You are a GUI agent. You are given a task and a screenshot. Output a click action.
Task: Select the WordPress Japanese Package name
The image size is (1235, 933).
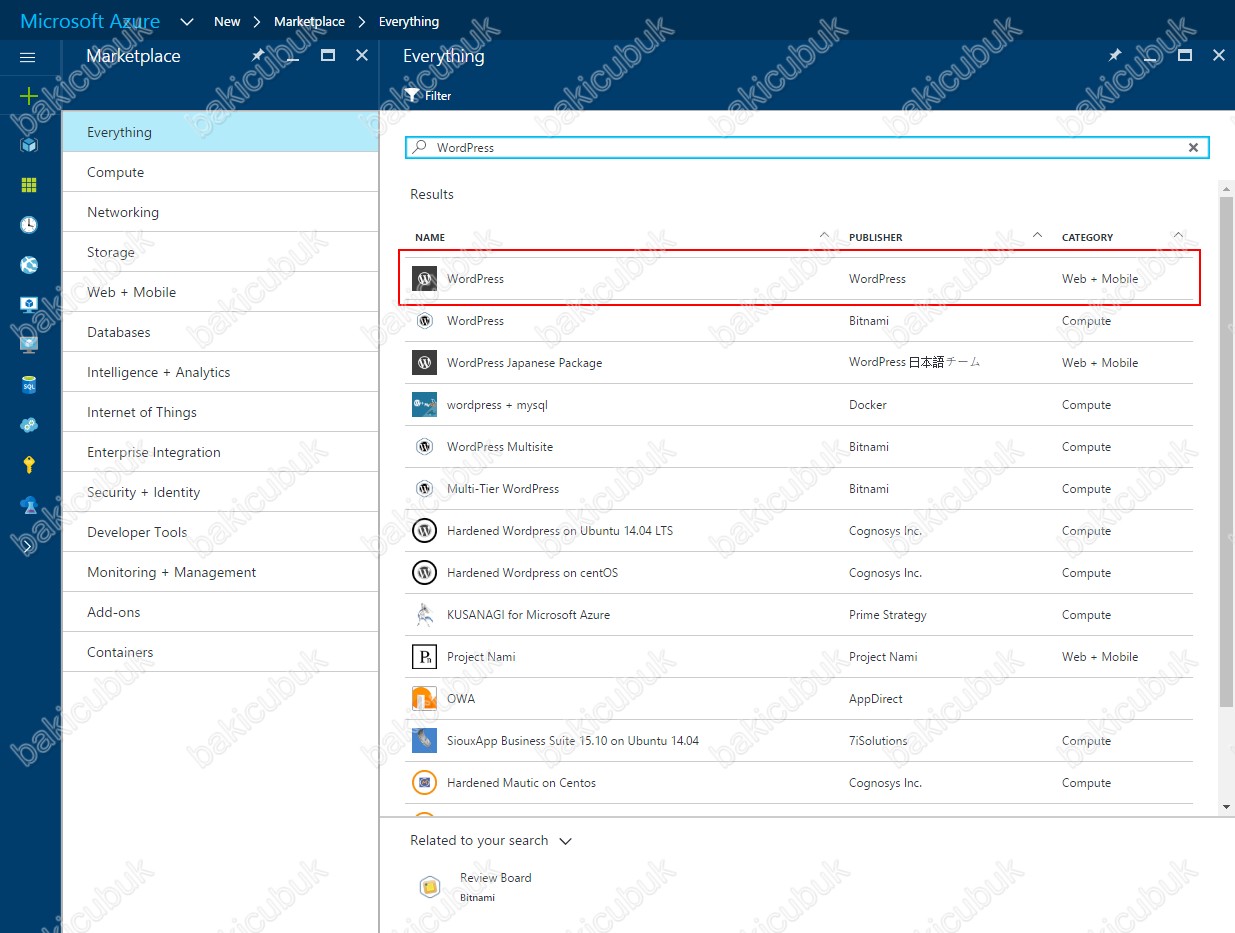525,363
